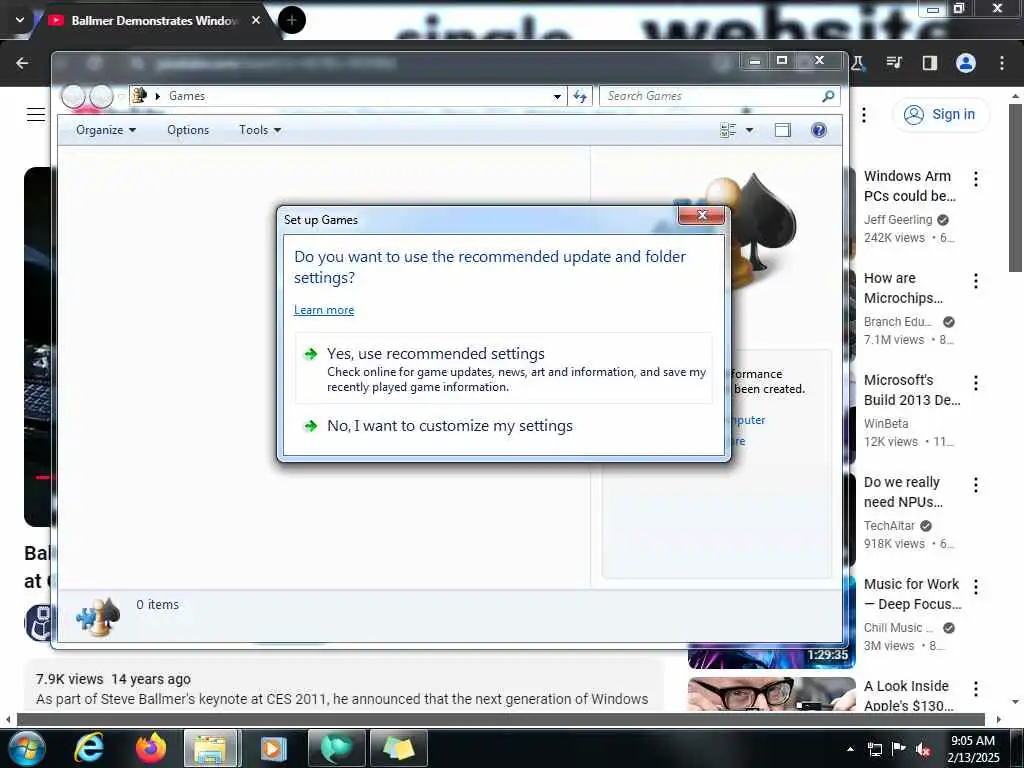Open the browser profile avatar
The width and height of the screenshot is (1024, 768).
pos(966,63)
